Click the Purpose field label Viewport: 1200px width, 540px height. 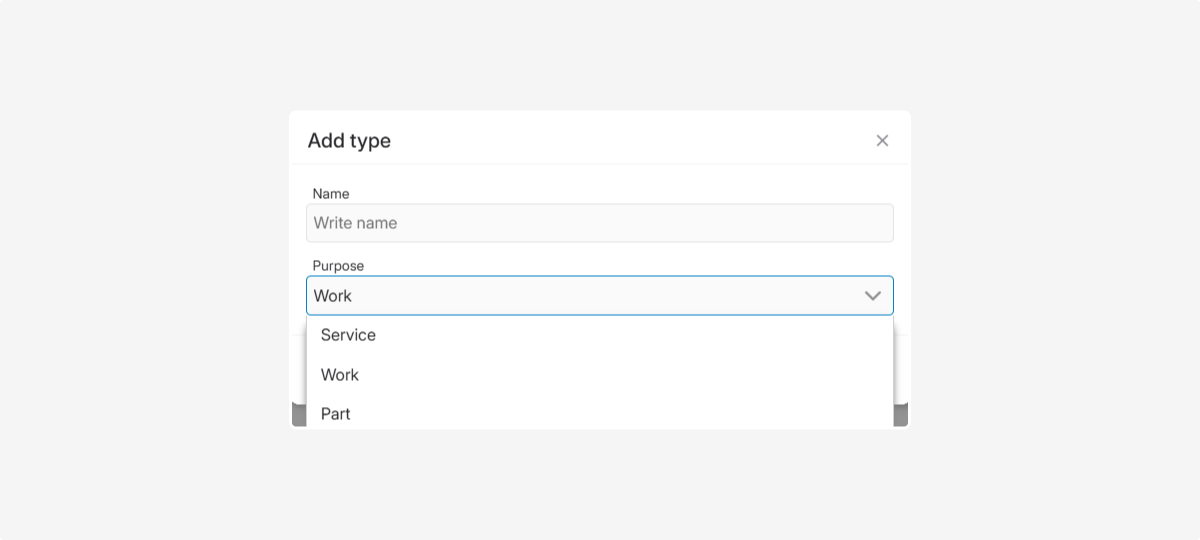338,266
